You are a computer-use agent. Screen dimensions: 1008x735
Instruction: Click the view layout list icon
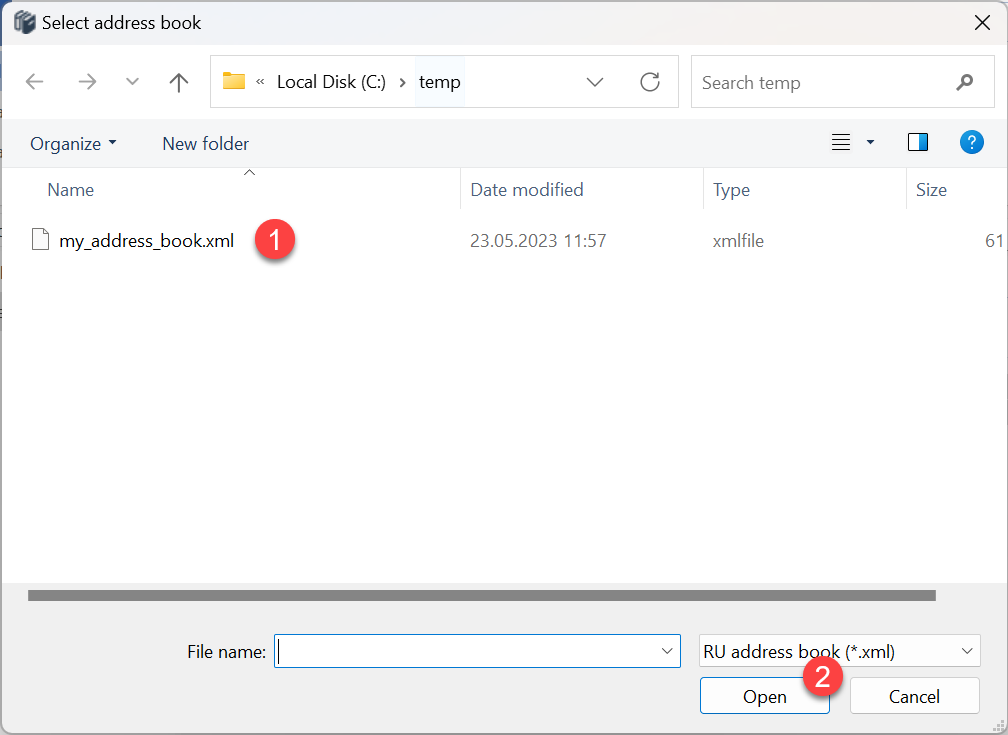click(841, 143)
